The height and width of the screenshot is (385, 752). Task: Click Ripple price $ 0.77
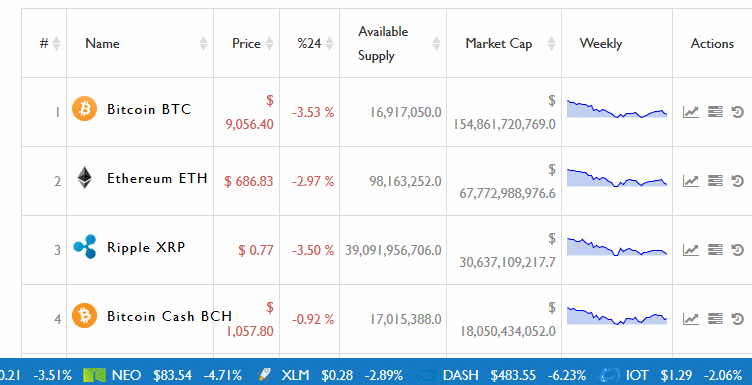click(256, 250)
